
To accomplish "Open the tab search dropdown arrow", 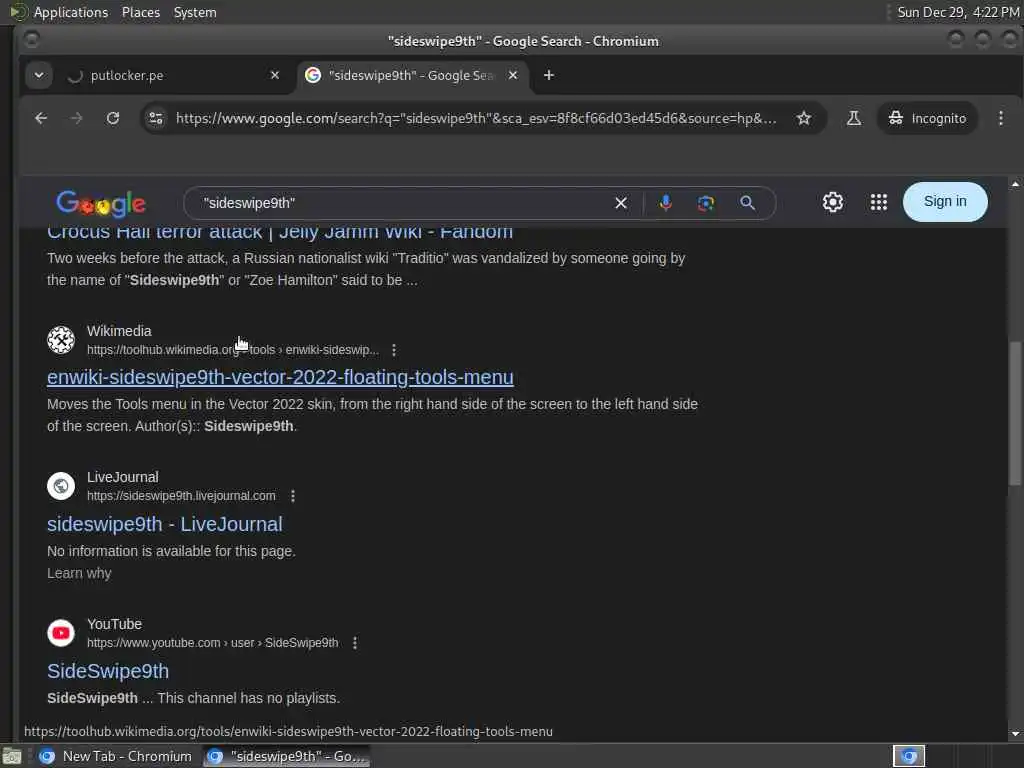I will point(39,75).
